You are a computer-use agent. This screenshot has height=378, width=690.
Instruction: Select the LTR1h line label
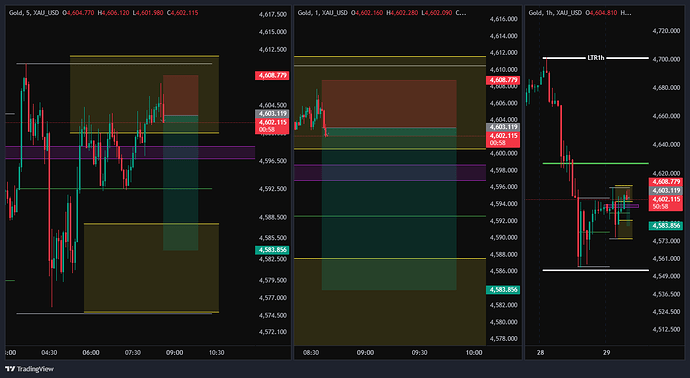click(596, 58)
